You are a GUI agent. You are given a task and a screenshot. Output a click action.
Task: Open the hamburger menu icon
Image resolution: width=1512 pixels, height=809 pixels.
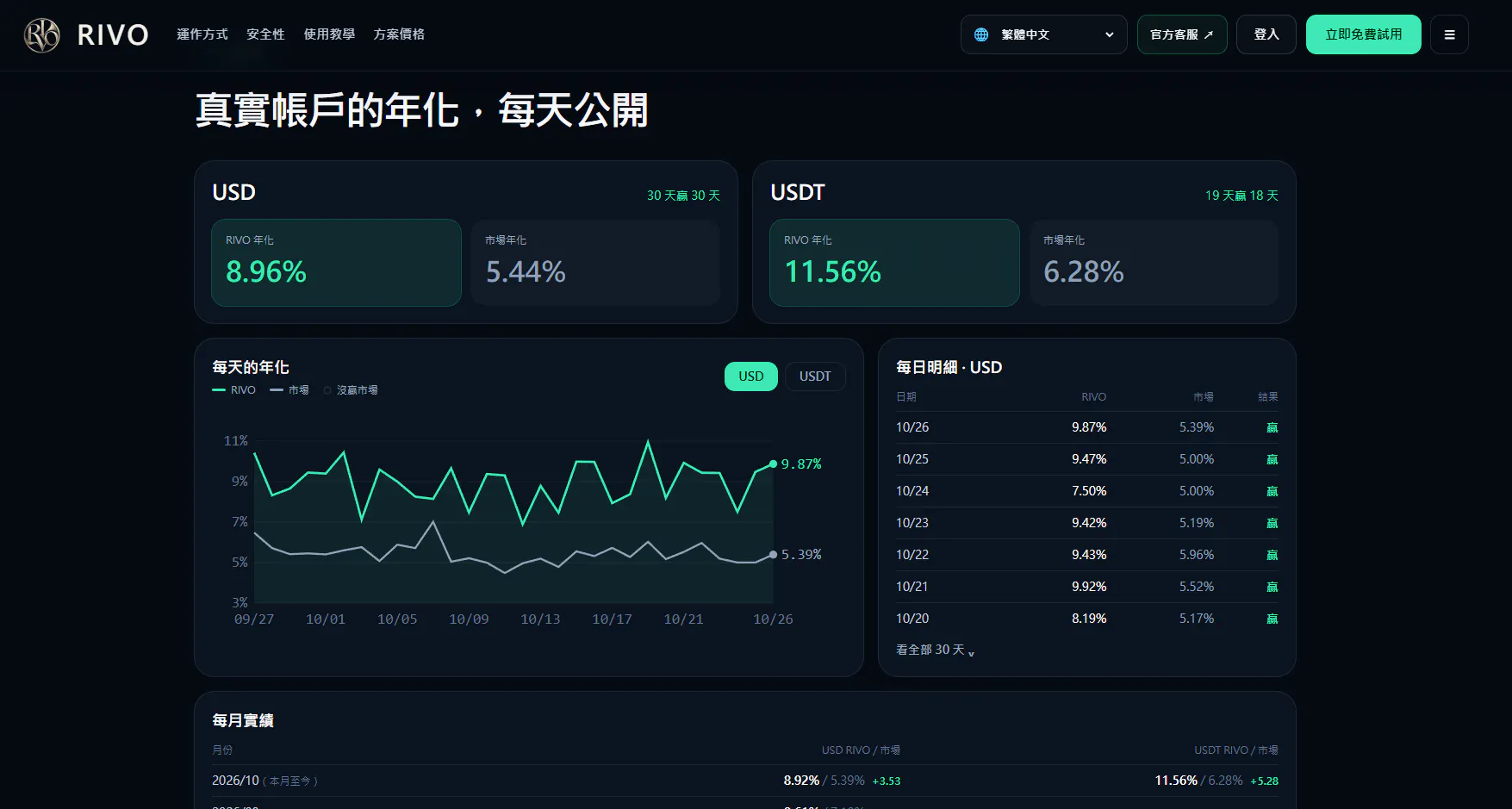(1449, 34)
